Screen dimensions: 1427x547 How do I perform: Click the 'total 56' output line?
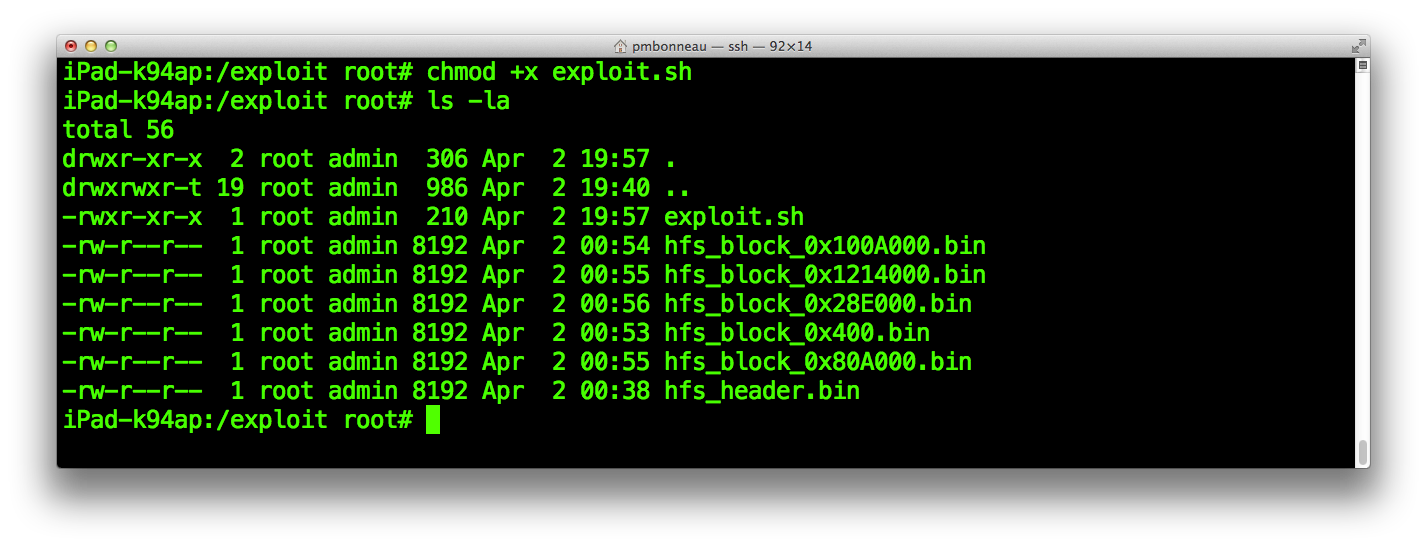tap(118, 130)
